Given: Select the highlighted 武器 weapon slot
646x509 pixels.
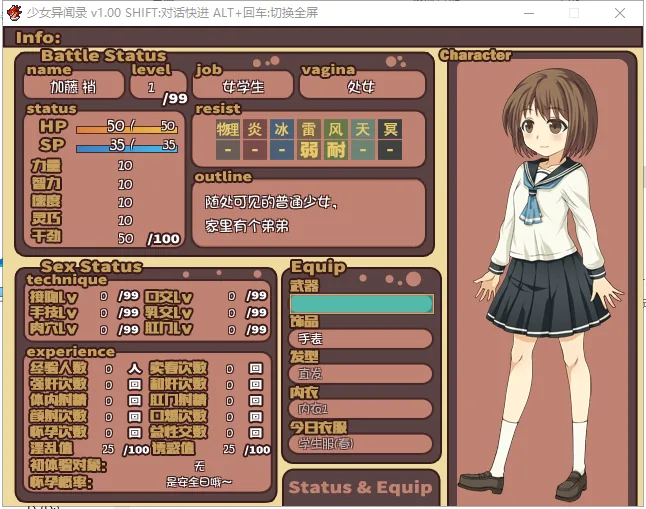Looking at the screenshot, I should point(361,304).
